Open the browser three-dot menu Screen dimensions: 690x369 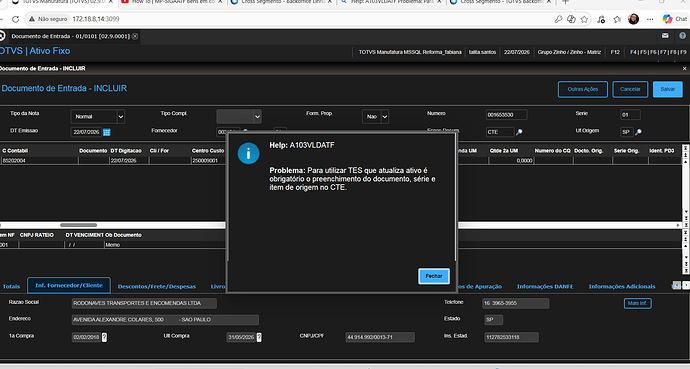pyautogui.click(x=650, y=19)
